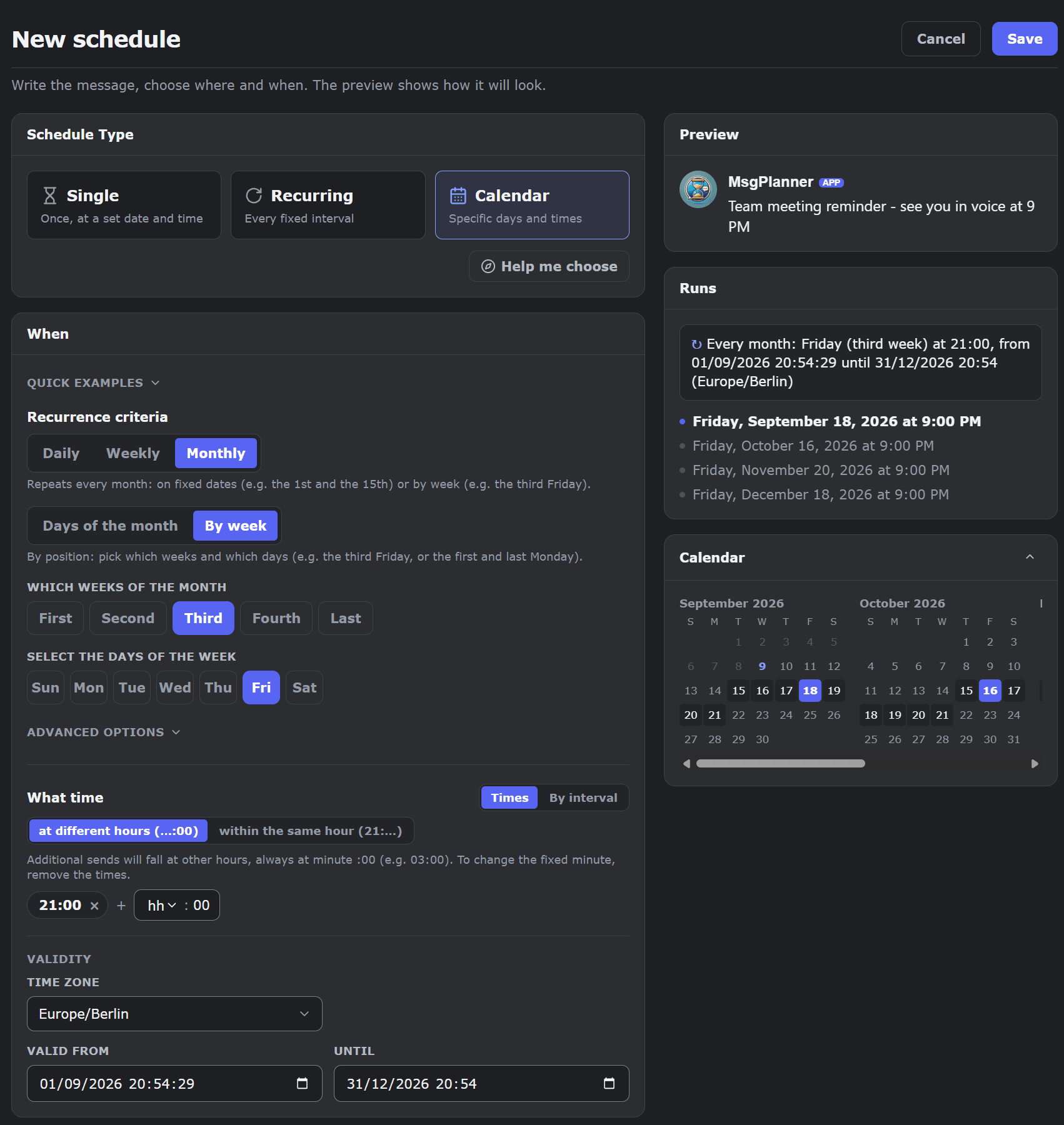Switch to Weekly recurrence tab
1064x1125 pixels.
pos(133,453)
